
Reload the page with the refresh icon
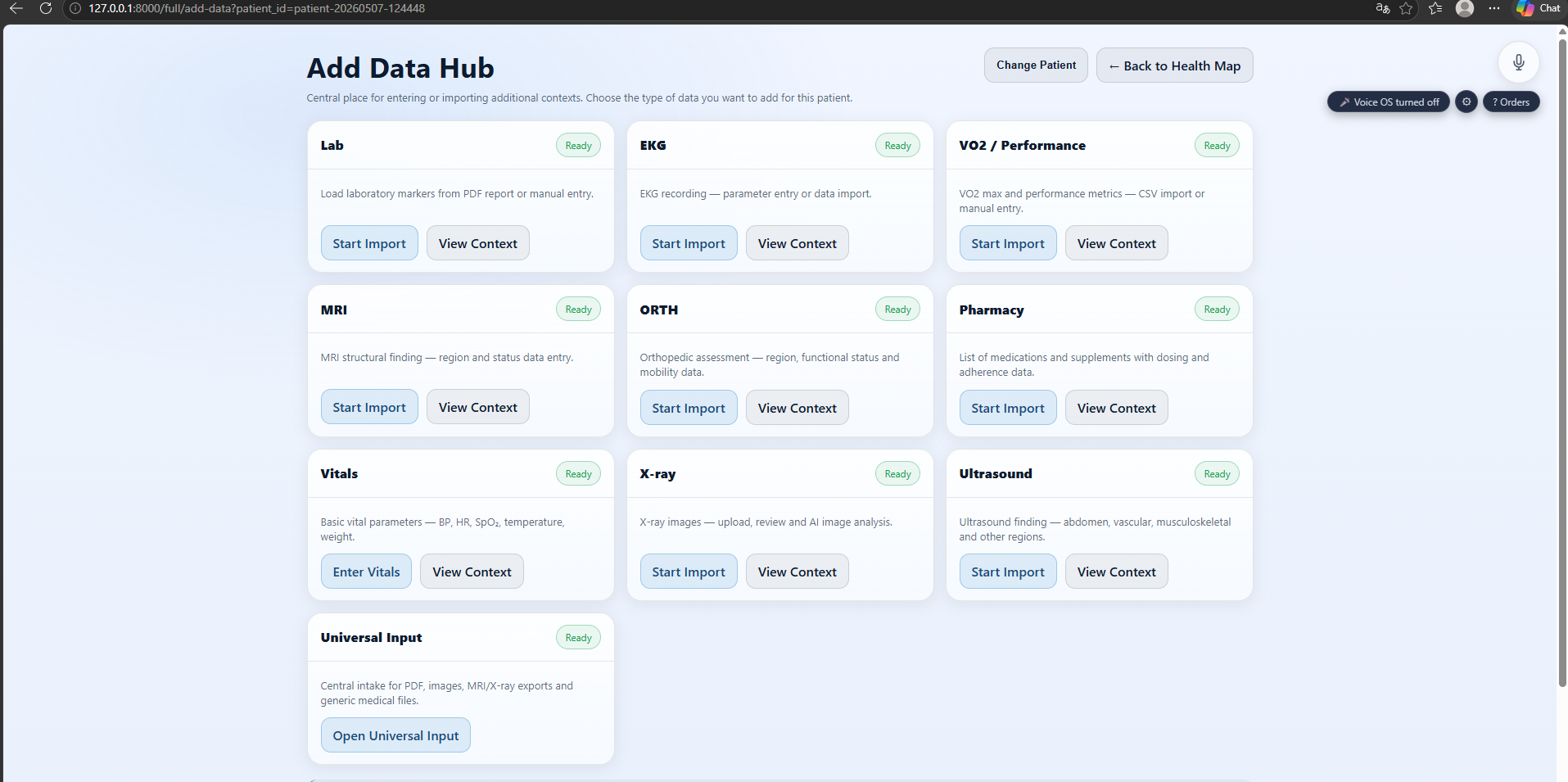(x=46, y=8)
